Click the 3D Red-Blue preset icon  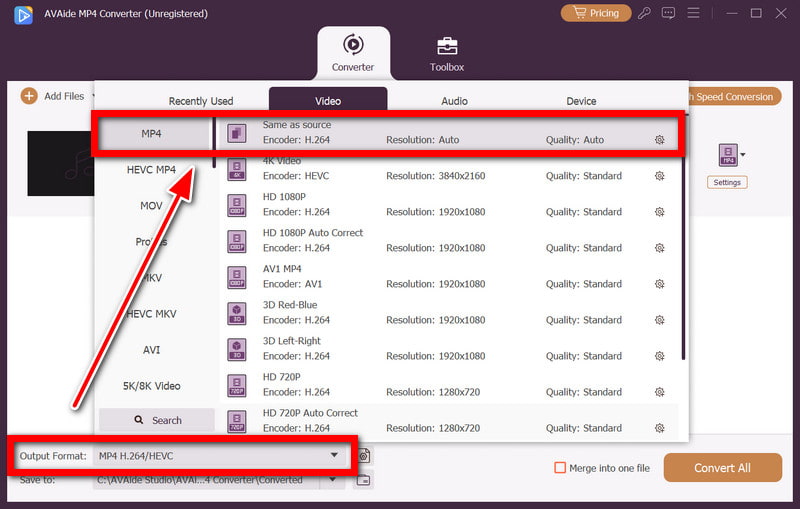point(237,314)
